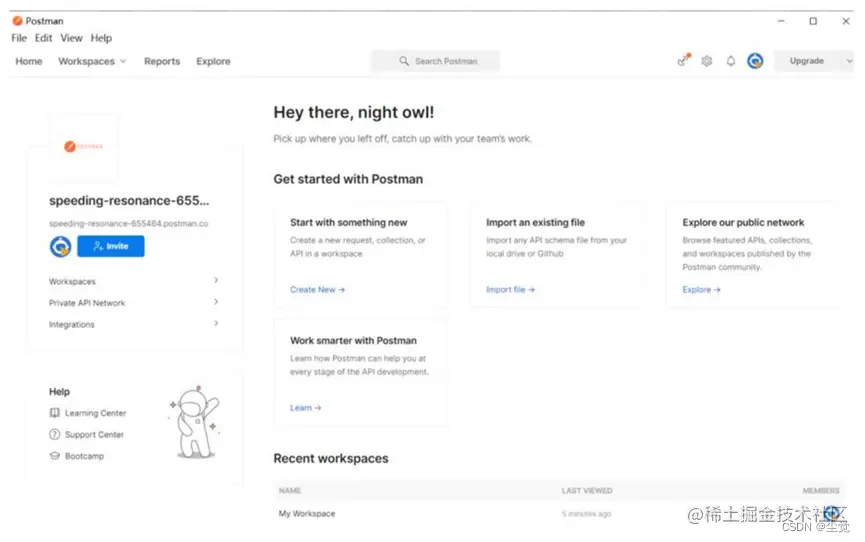865x542 pixels.
Task: Click the search magnifier icon
Action: point(404,61)
